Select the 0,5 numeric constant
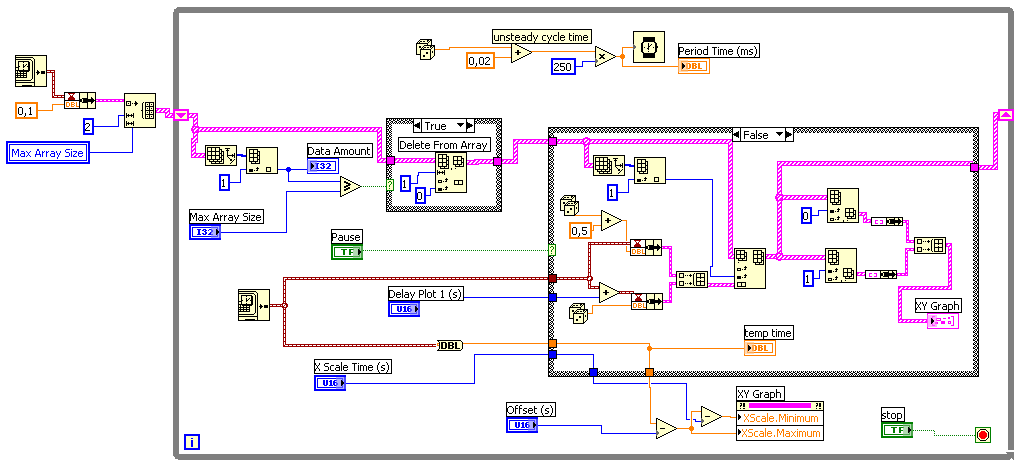1021x469 pixels. pos(581,231)
